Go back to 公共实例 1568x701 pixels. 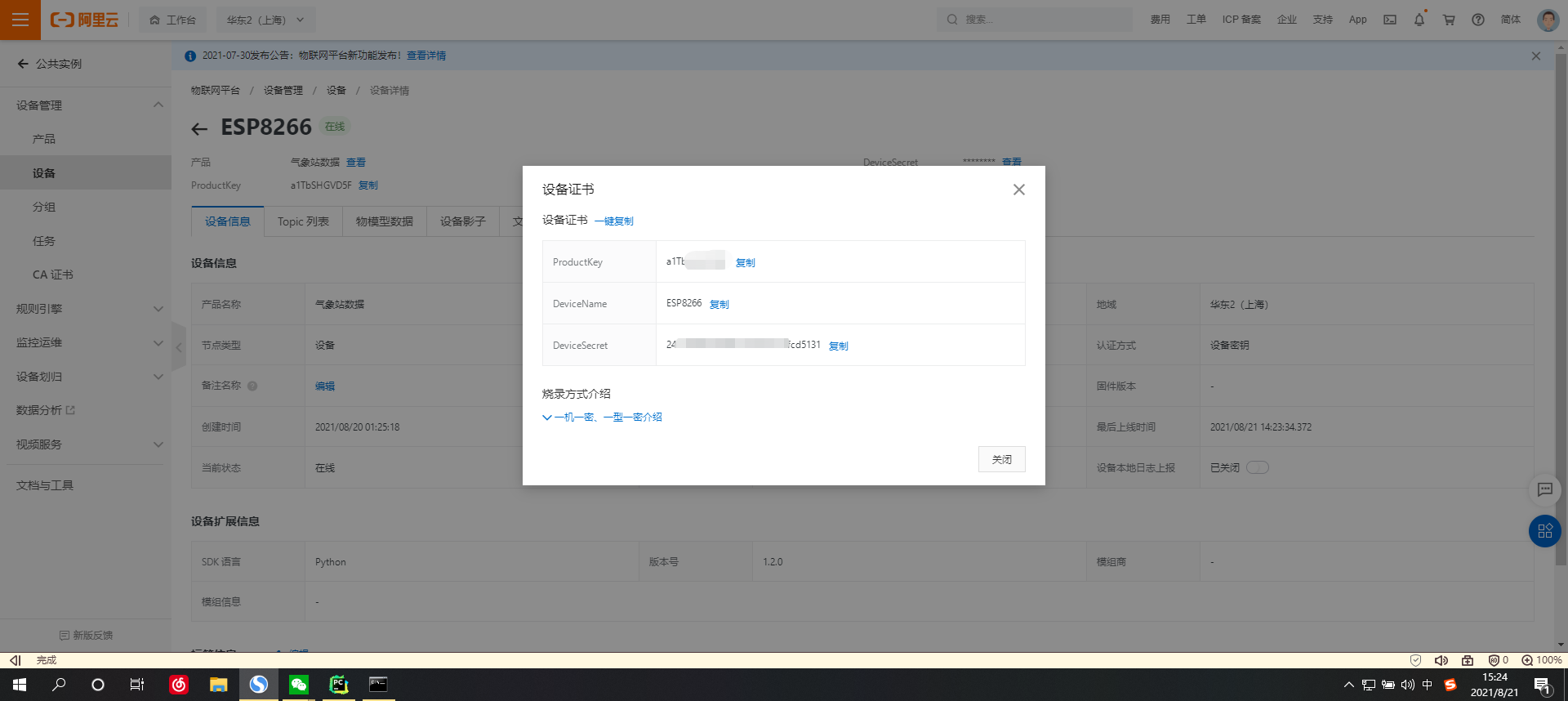pos(49,64)
